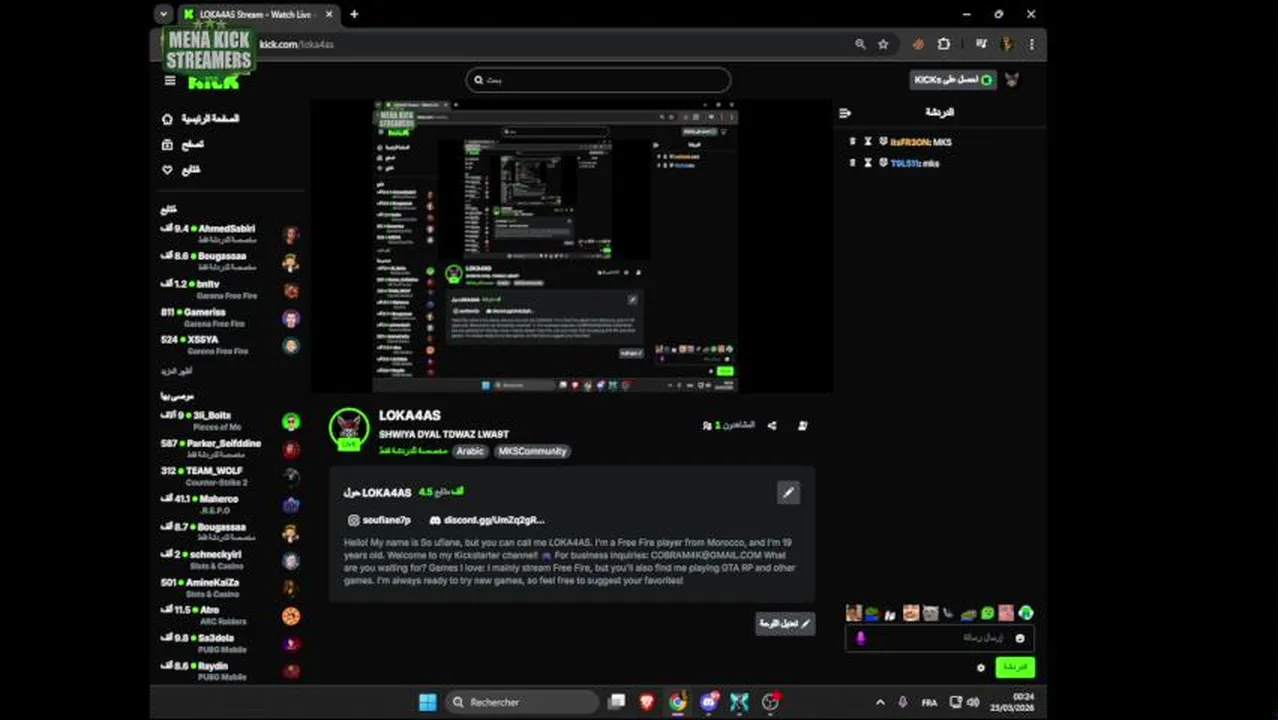Click TOLS11 username in chat
The height and width of the screenshot is (720, 1278).
coord(904,163)
